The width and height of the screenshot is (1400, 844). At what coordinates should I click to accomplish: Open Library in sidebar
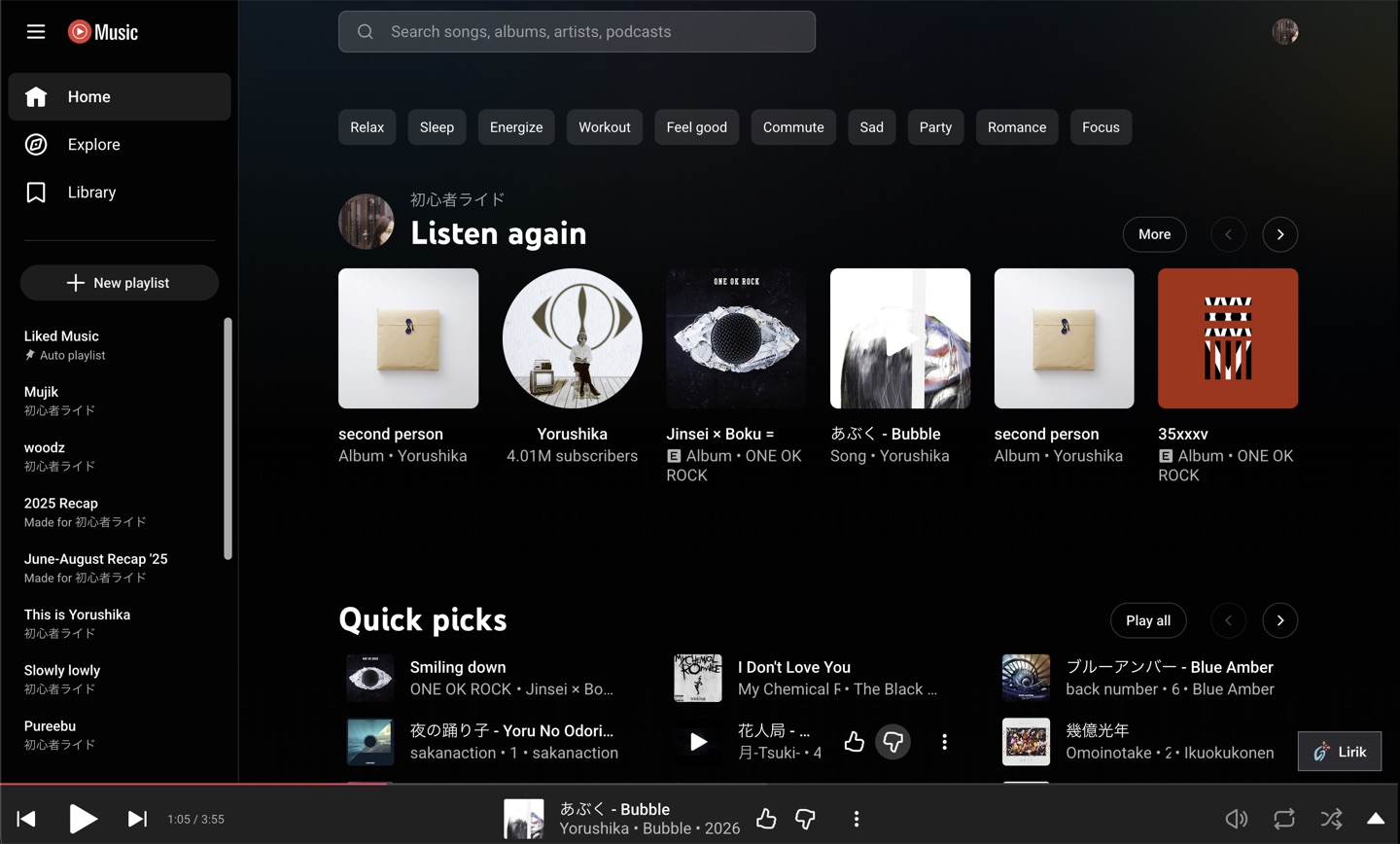coord(120,192)
